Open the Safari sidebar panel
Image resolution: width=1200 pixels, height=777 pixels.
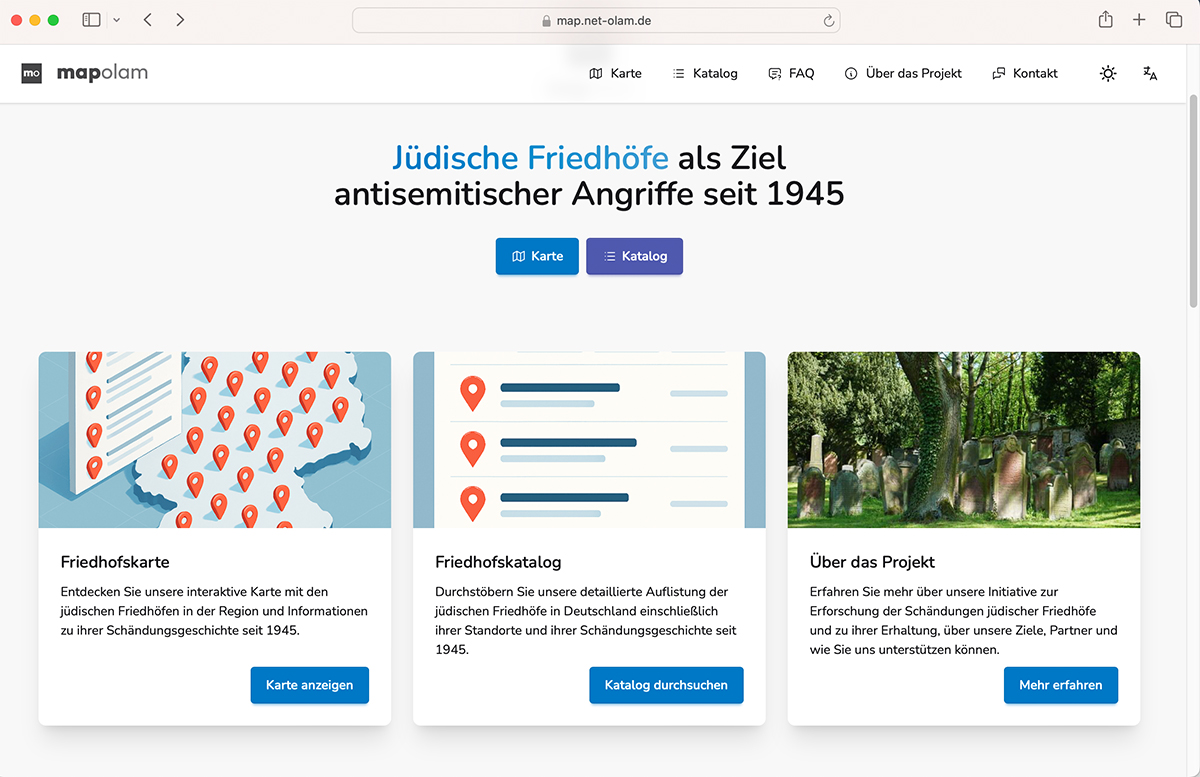coord(91,20)
